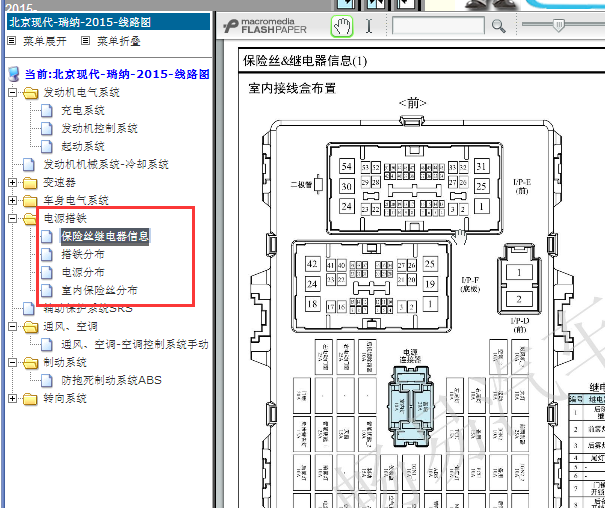Click the 保险丝继电器信息 document icon
The image size is (605, 508).
(47, 236)
